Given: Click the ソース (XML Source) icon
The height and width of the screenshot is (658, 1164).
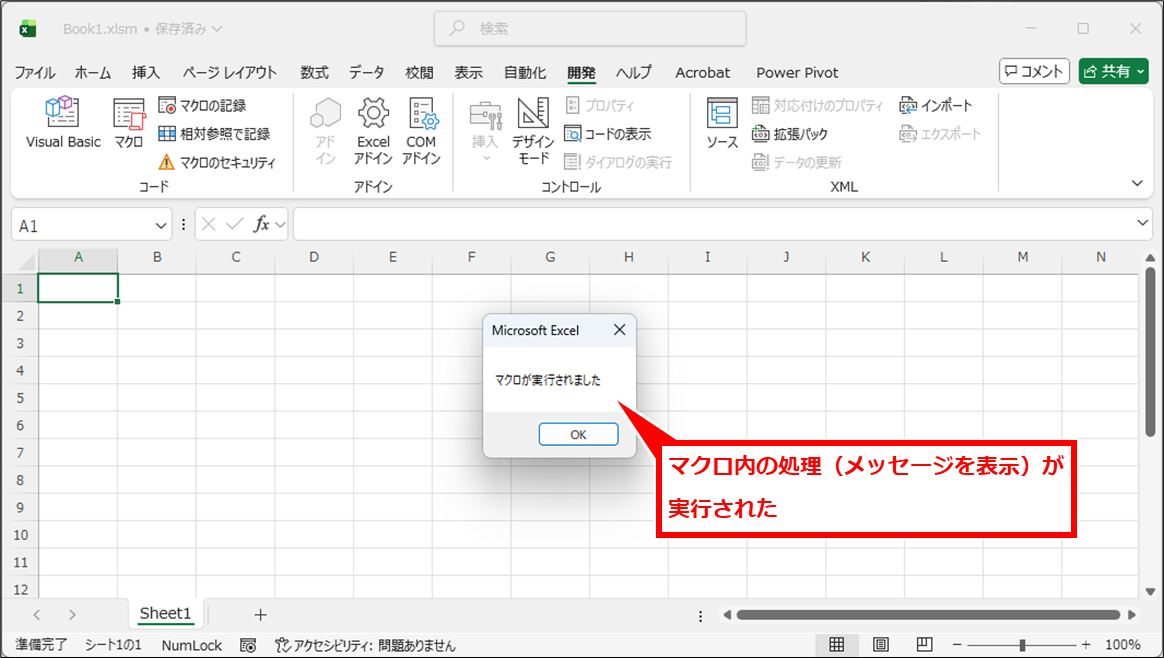Looking at the screenshot, I should [x=721, y=124].
